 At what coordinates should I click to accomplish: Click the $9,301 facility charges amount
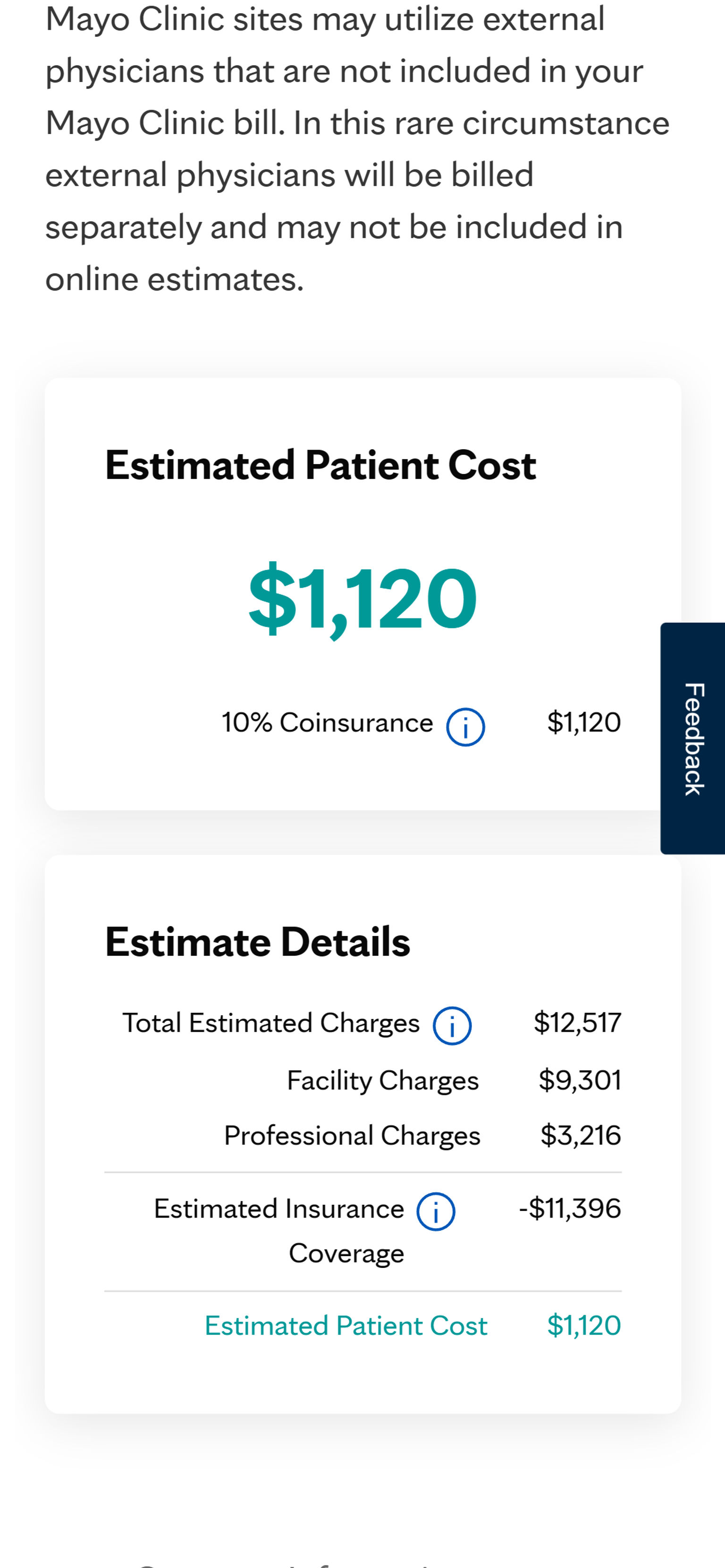580,1080
